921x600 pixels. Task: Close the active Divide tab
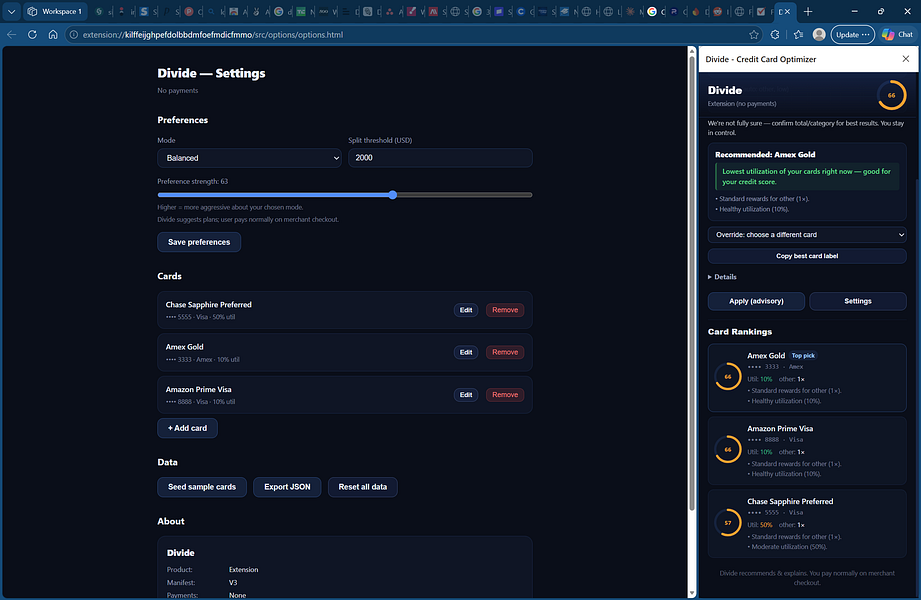coord(787,11)
